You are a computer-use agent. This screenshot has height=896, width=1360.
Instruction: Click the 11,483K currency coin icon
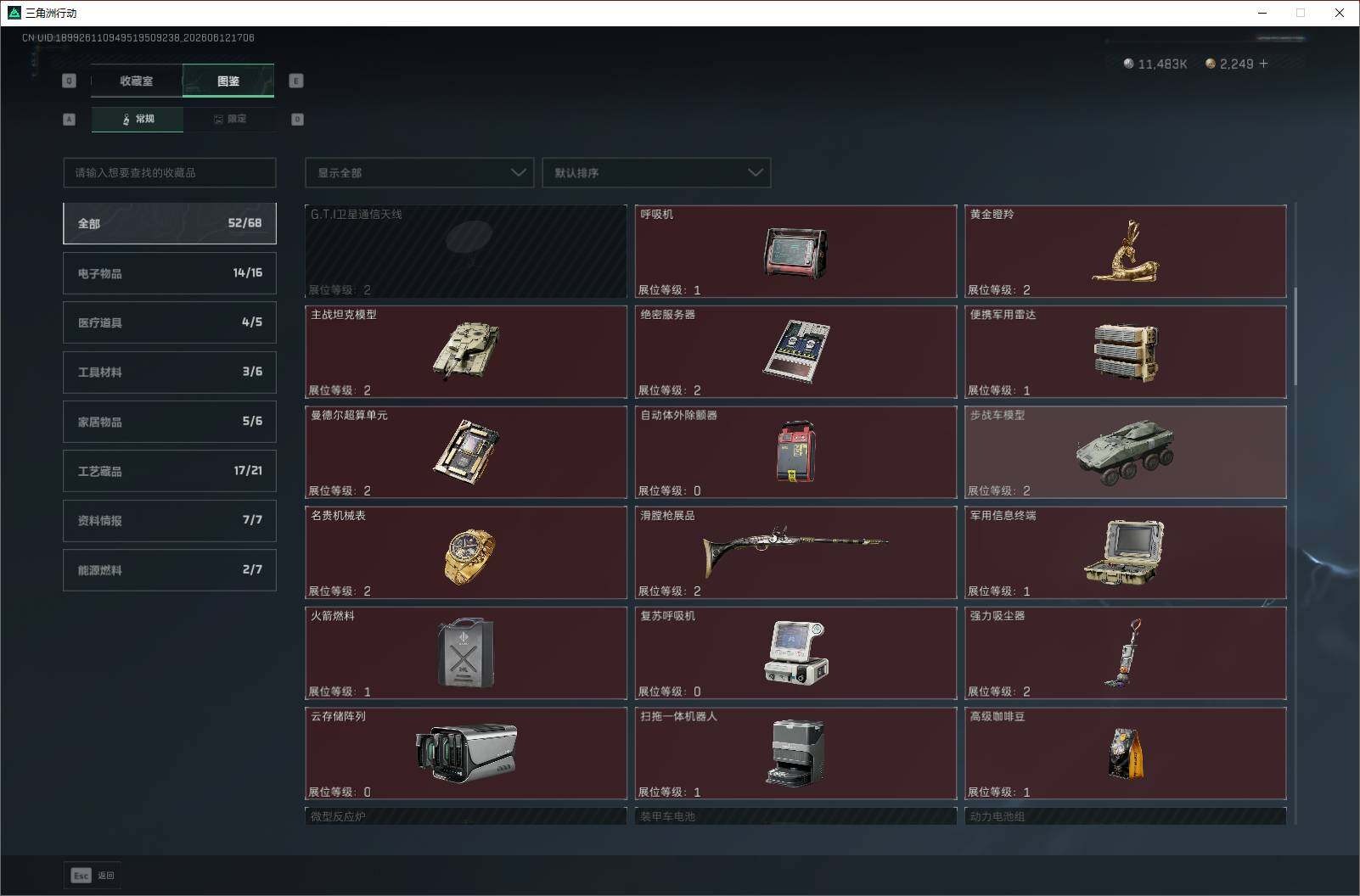point(1128,64)
